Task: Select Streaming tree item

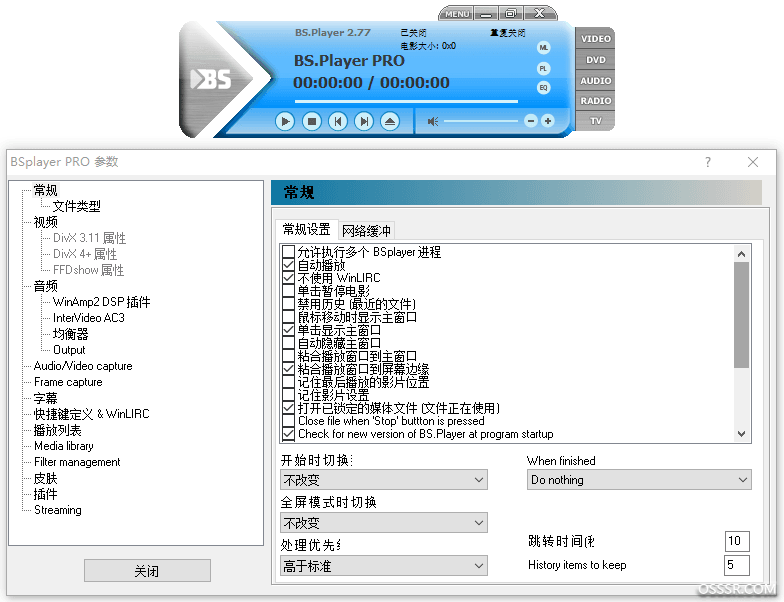Action: [x=58, y=510]
